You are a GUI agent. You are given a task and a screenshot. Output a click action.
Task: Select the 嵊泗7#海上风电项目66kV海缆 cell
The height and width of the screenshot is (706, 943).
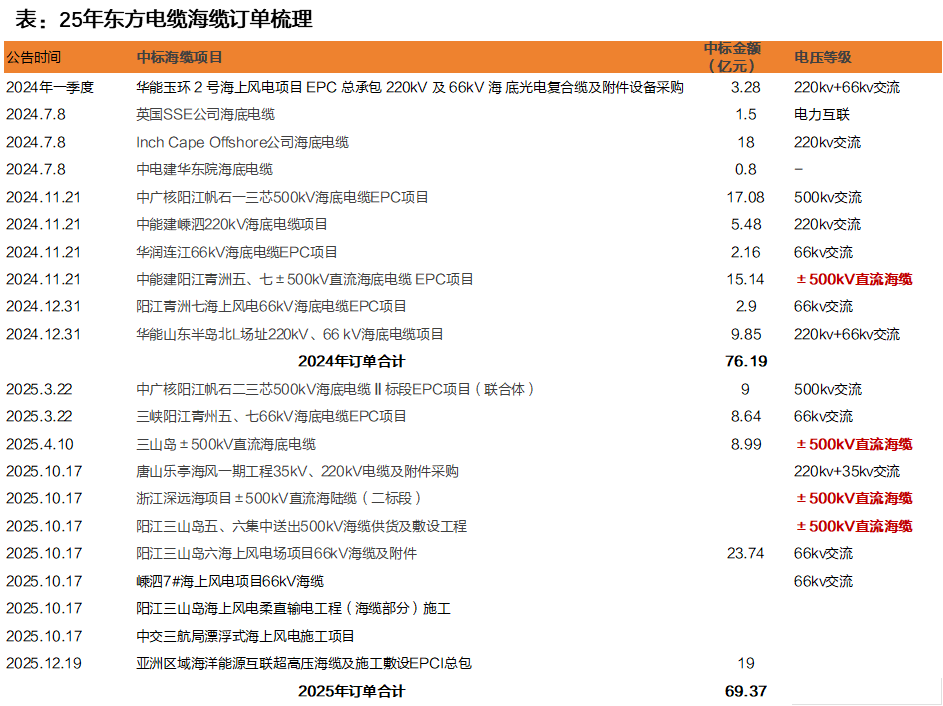click(229, 581)
